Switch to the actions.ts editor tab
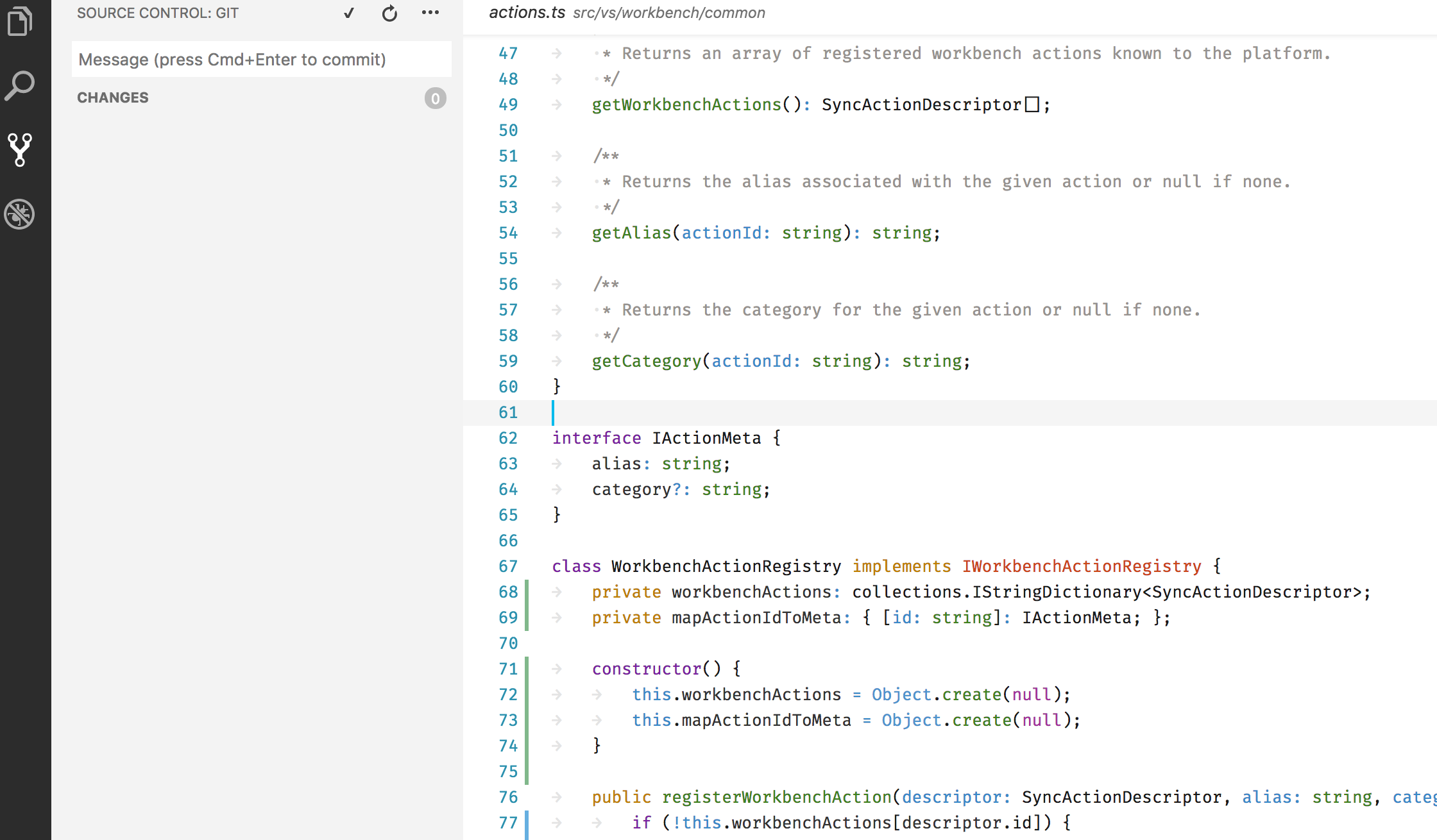 click(x=527, y=12)
